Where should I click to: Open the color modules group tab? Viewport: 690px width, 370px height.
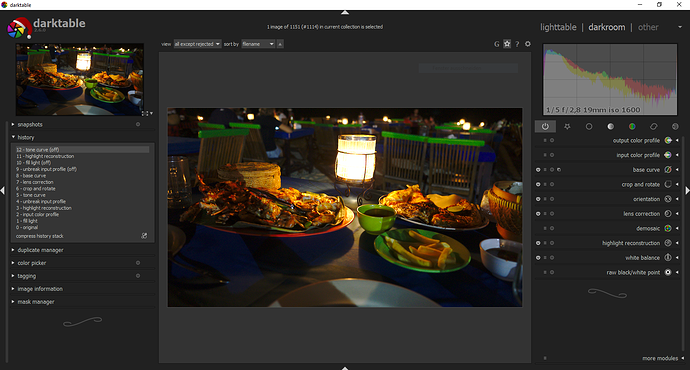632,126
